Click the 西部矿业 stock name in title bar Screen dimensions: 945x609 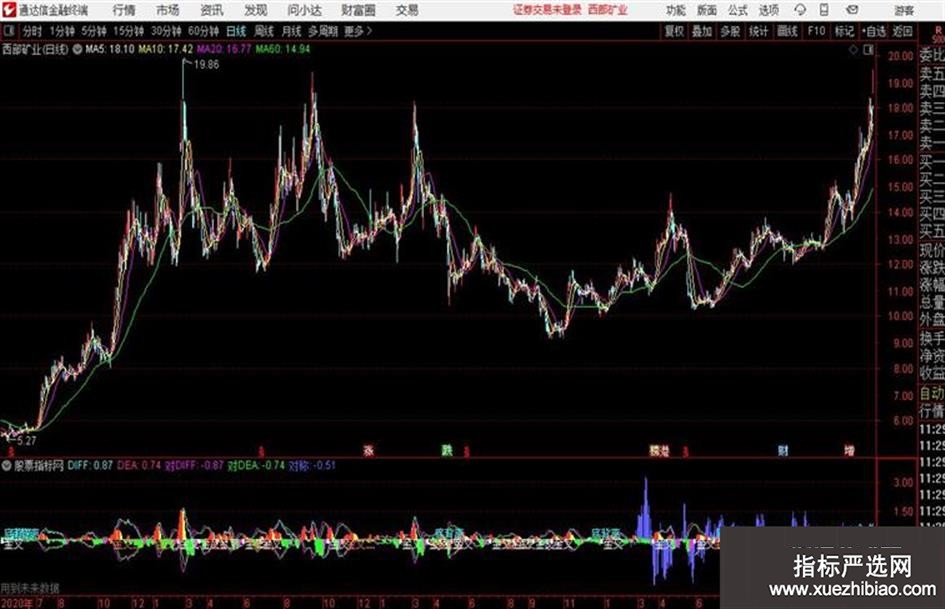pos(608,10)
